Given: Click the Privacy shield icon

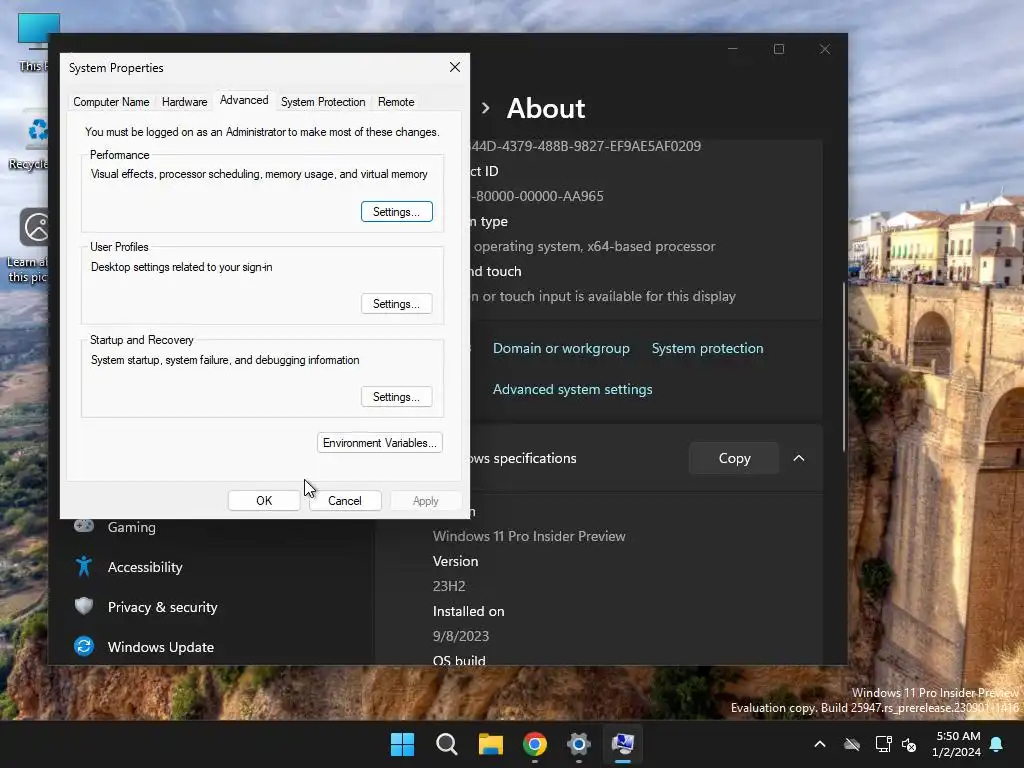Looking at the screenshot, I should (x=84, y=606).
